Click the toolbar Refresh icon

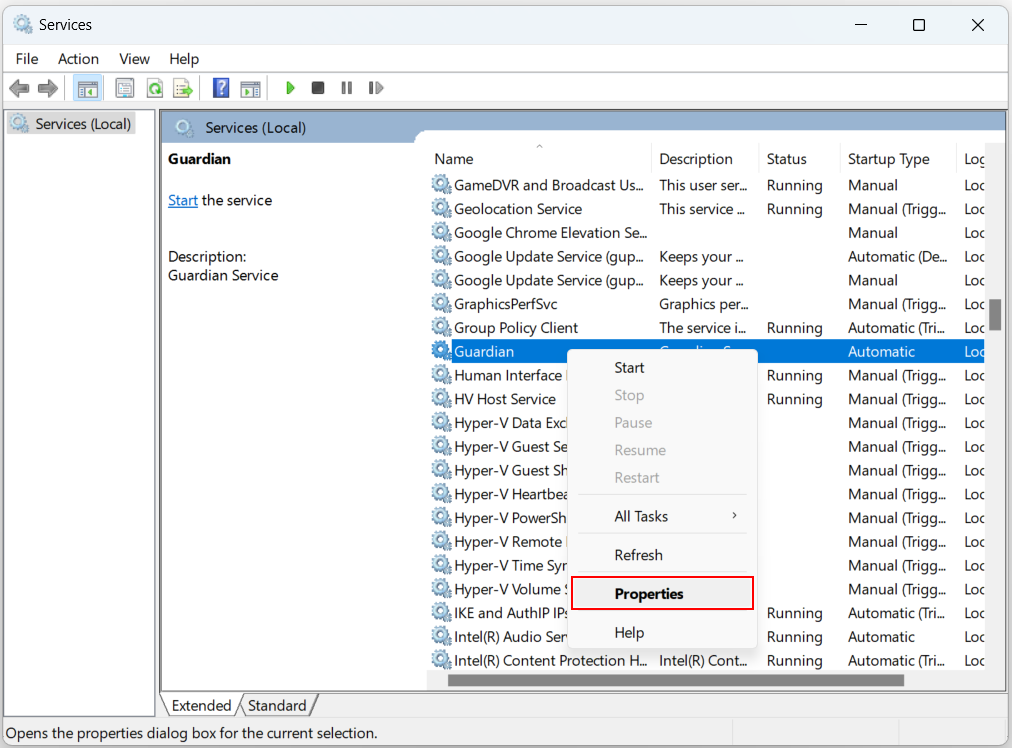155,88
